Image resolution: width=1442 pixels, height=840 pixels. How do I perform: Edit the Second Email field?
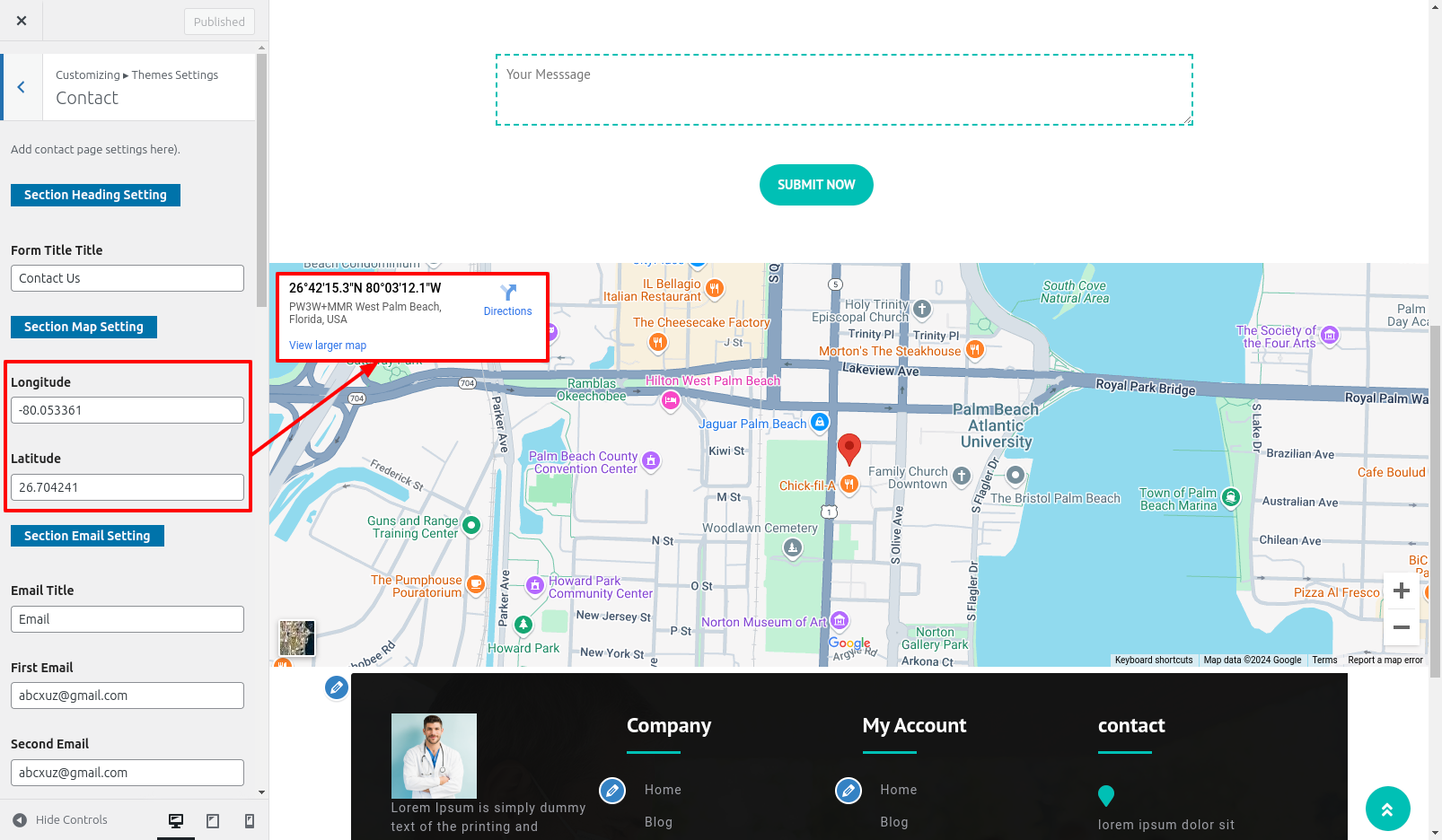coord(127,773)
